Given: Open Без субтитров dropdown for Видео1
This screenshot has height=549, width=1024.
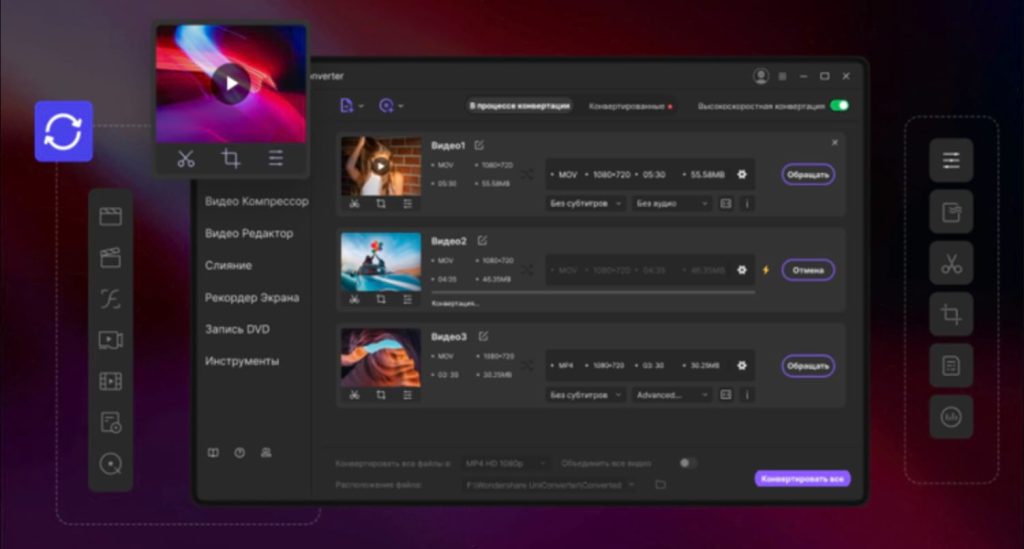Looking at the screenshot, I should pyautogui.click(x=586, y=204).
